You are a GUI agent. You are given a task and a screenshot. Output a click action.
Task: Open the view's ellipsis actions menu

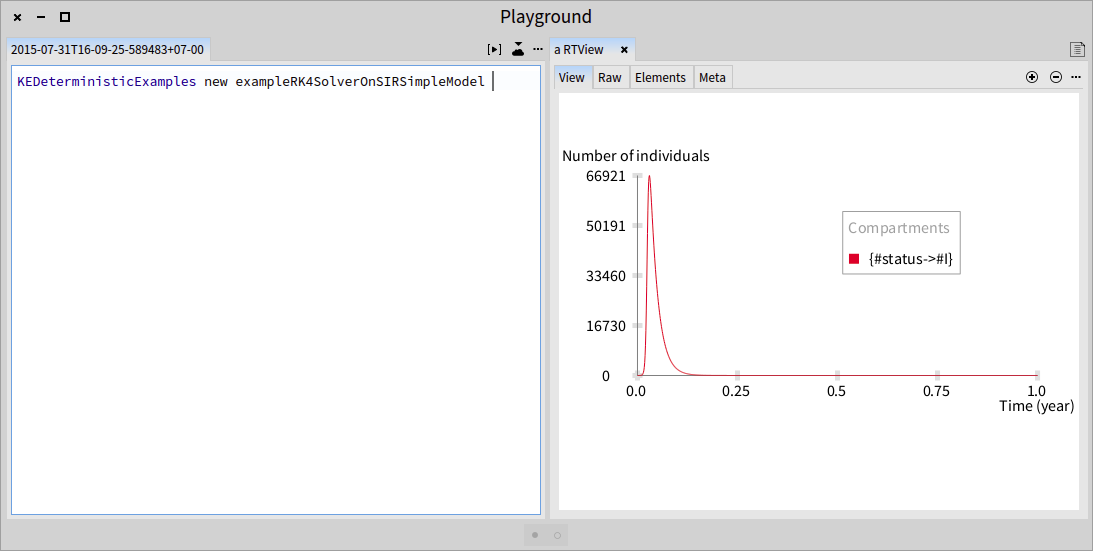coord(1076,77)
